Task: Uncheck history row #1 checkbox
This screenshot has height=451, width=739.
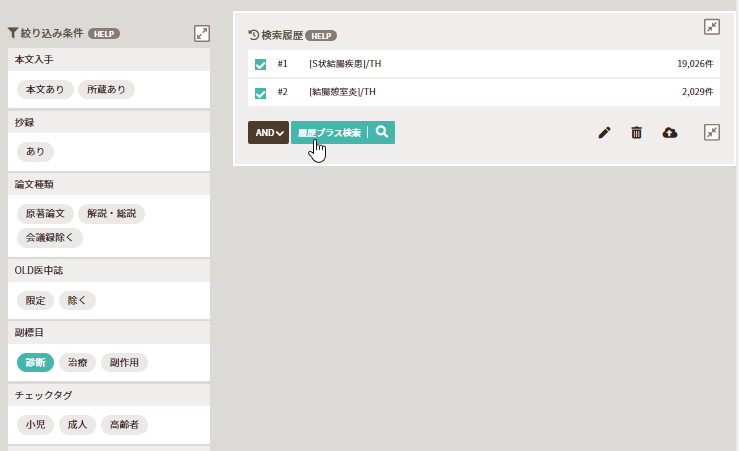Action: pyautogui.click(x=260, y=64)
